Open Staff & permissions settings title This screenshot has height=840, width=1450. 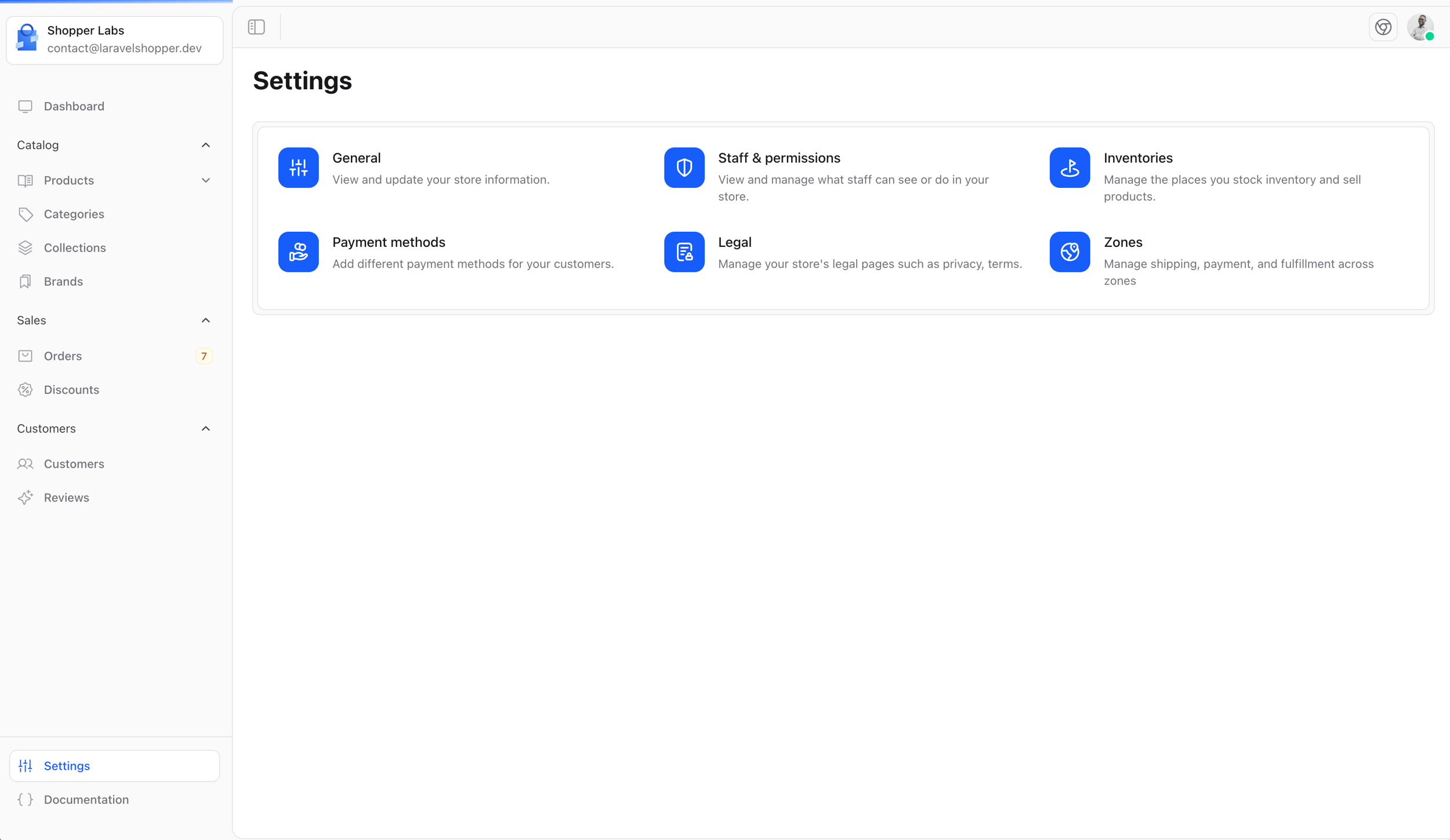pos(779,158)
